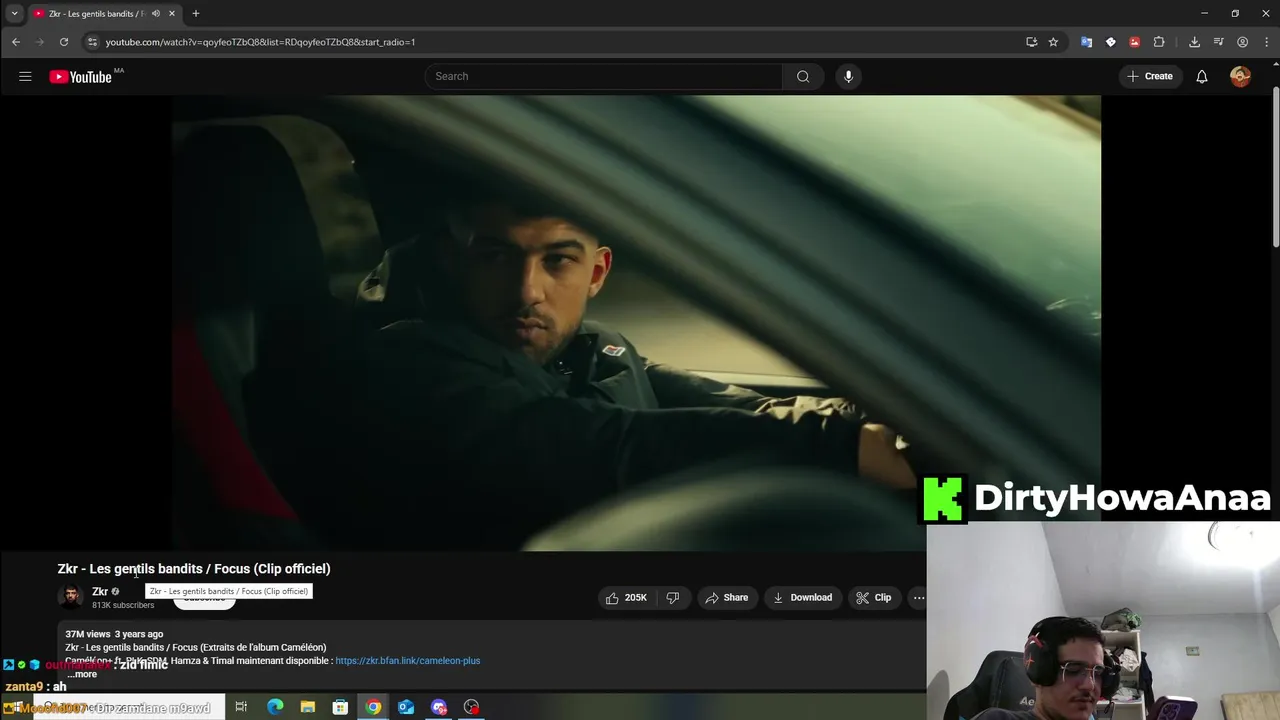
Task: Open the browser downloads icon
Action: [x=1194, y=42]
